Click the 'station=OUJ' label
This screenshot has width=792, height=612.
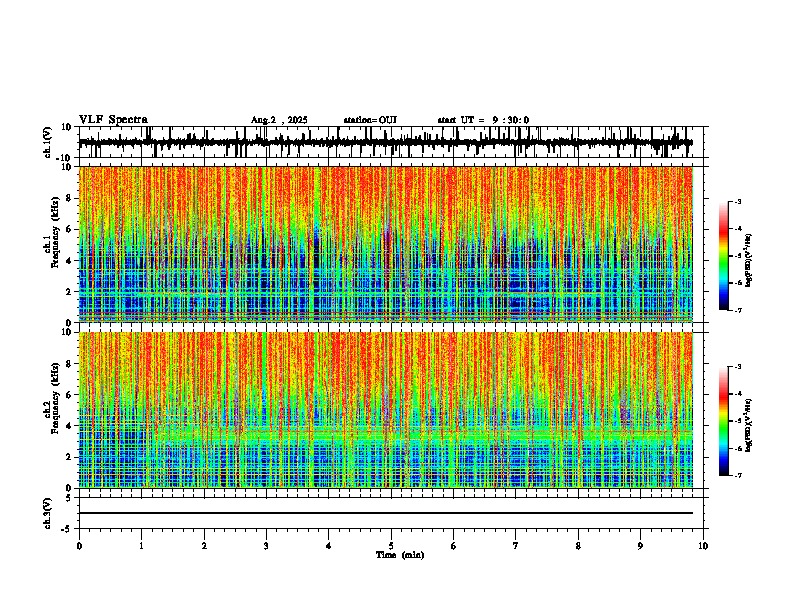click(x=370, y=120)
